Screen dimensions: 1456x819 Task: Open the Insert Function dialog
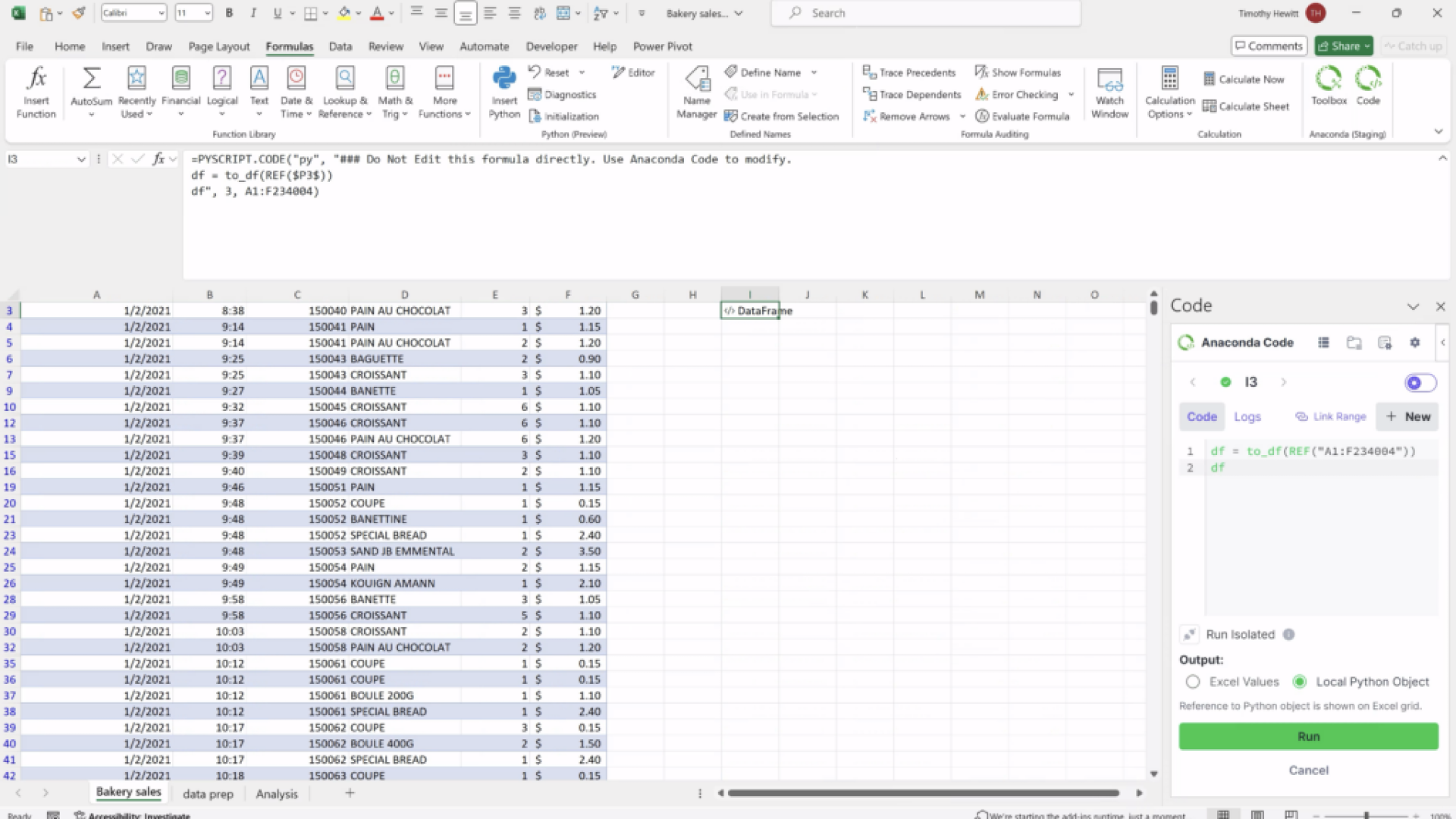point(36,92)
